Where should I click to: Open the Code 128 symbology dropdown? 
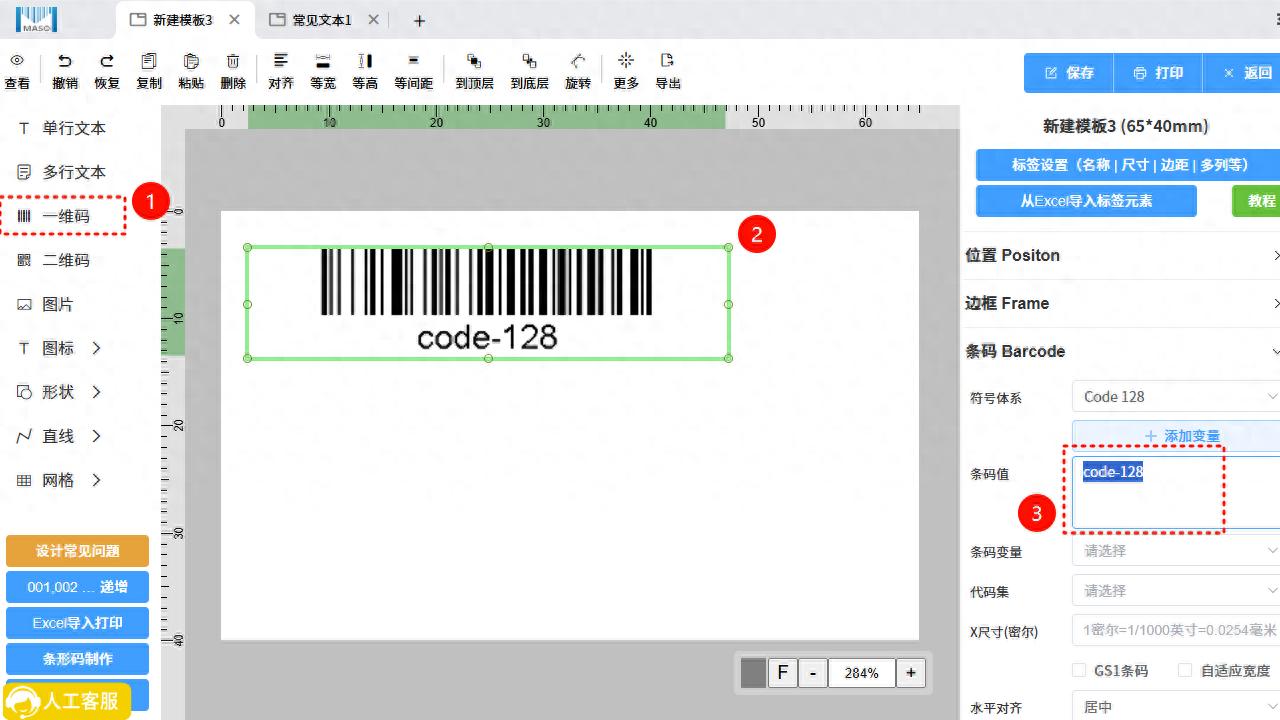(1176, 397)
